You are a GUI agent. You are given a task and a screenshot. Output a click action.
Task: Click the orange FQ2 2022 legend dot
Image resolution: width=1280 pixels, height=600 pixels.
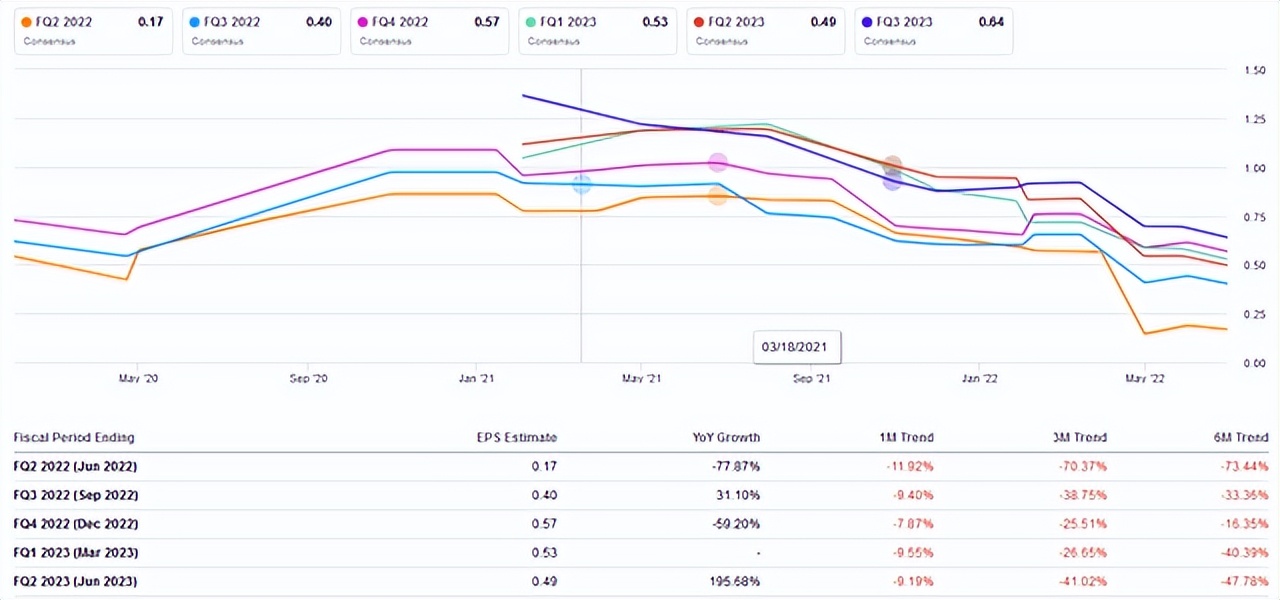click(x=26, y=21)
